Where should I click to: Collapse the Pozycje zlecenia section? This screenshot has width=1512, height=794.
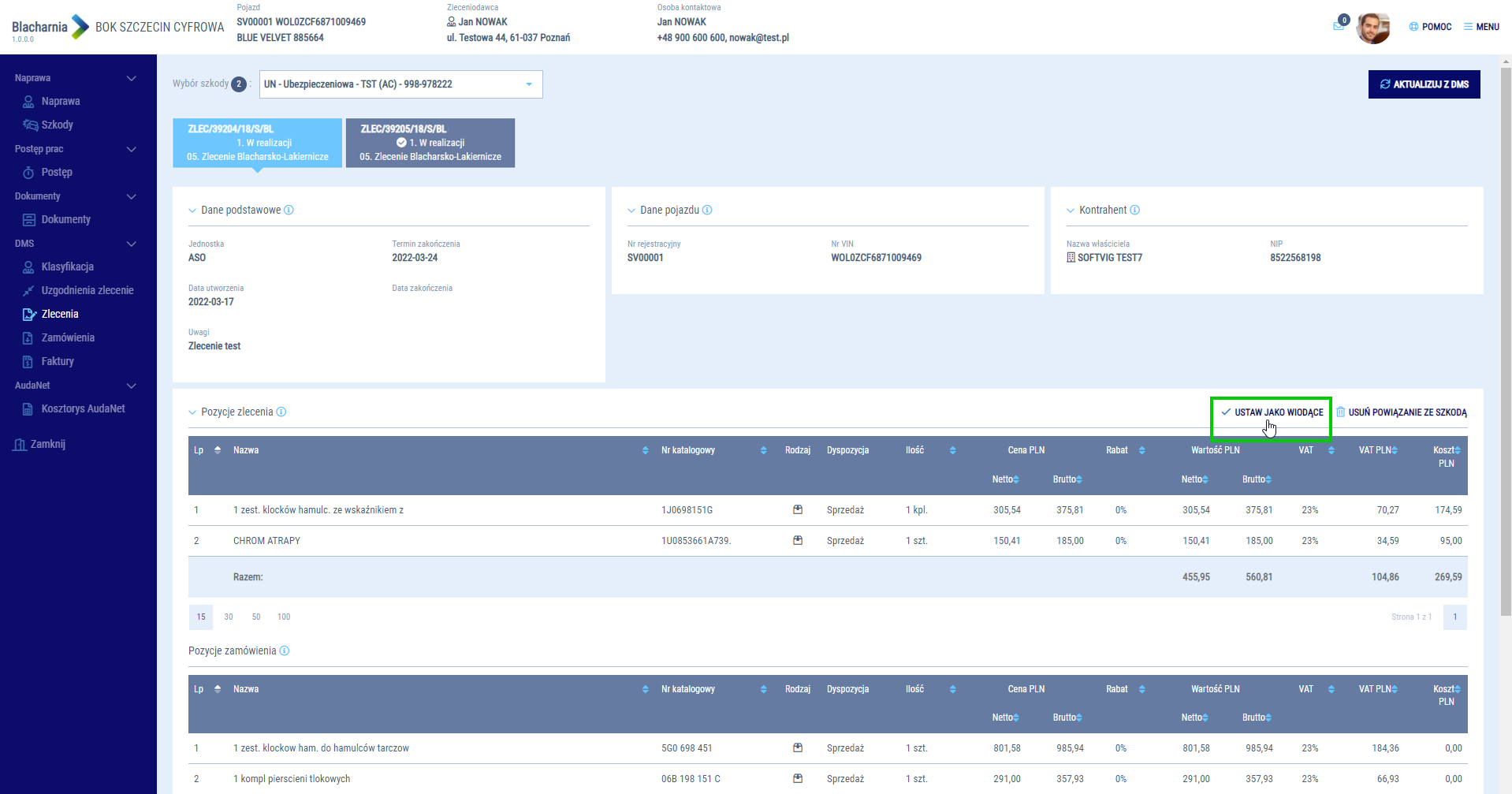coord(192,412)
